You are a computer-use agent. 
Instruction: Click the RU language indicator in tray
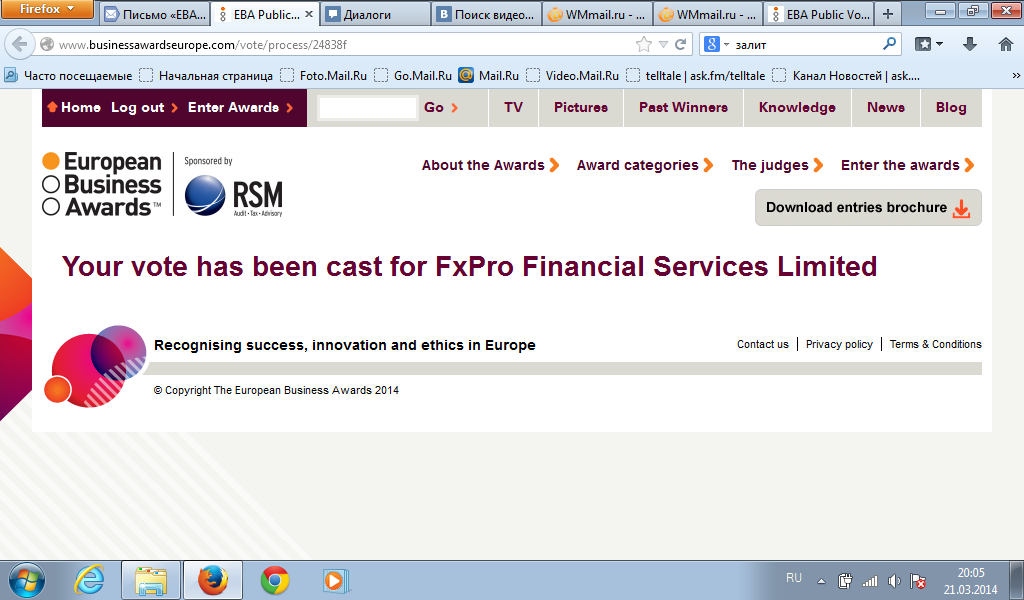coord(793,578)
